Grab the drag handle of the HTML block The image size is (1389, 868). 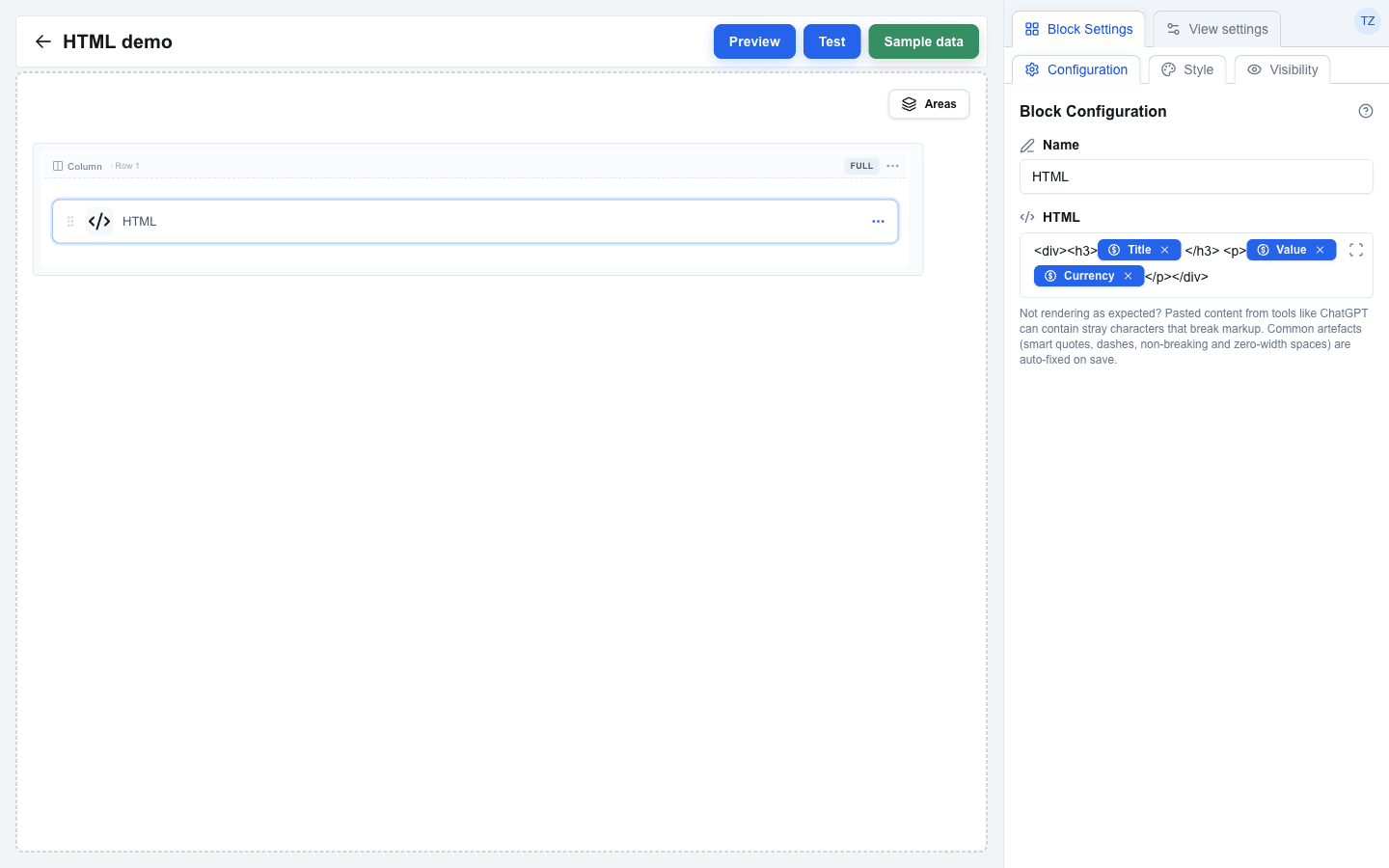tap(70, 222)
